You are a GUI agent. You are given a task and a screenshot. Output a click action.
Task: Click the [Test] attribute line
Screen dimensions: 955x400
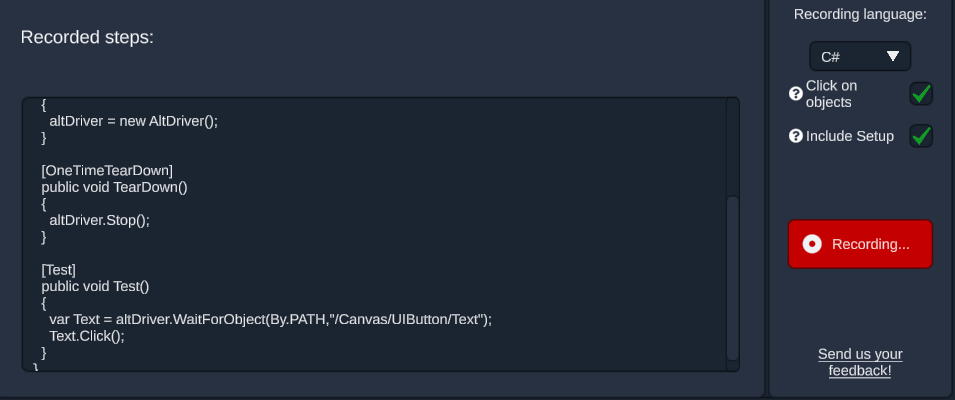click(x=58, y=270)
